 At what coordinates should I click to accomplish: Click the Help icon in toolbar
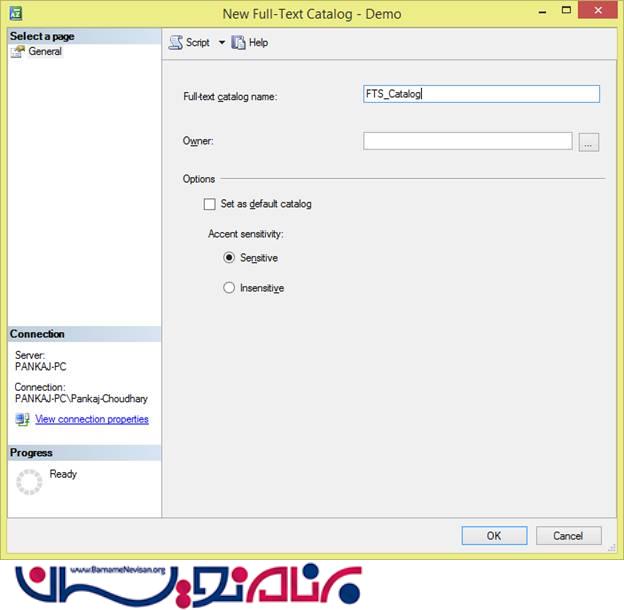point(238,43)
